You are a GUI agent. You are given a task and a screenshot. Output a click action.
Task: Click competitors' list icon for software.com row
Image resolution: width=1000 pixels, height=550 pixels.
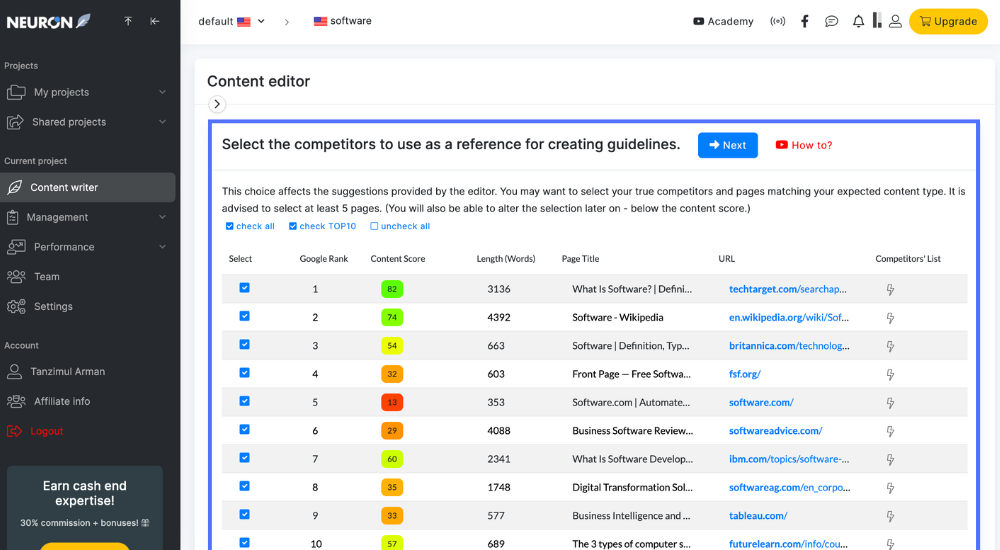click(x=890, y=403)
